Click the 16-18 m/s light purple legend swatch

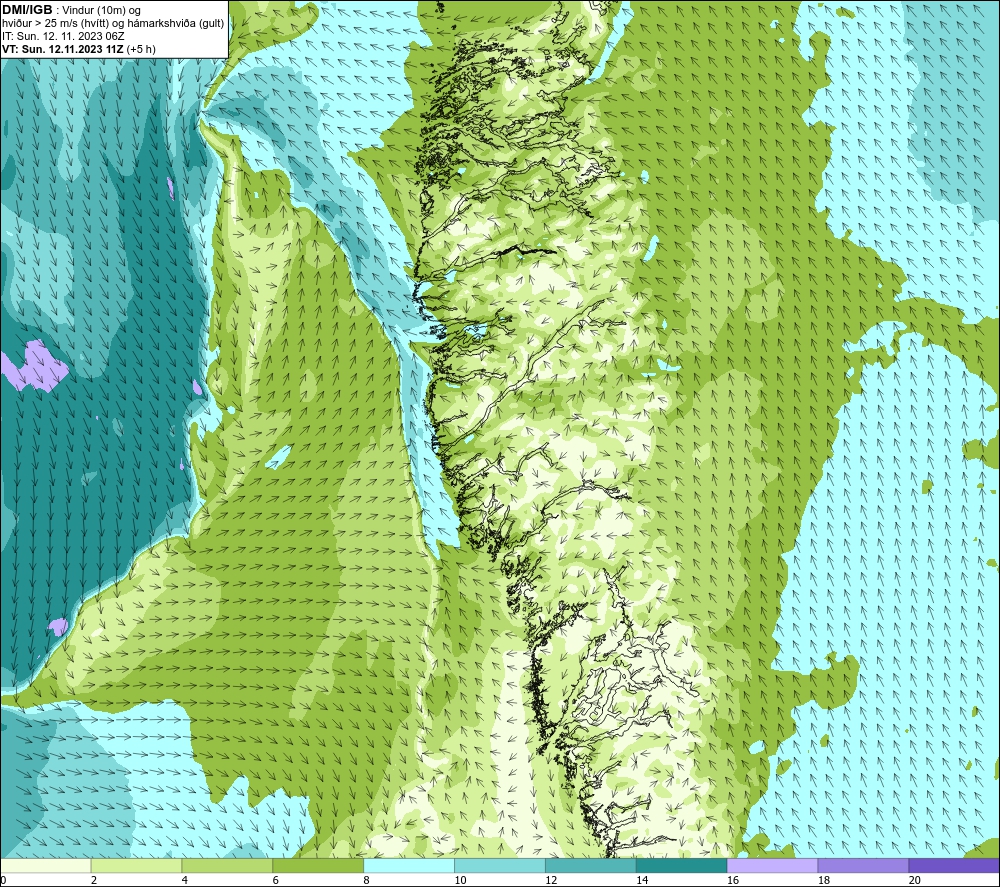pos(772,865)
